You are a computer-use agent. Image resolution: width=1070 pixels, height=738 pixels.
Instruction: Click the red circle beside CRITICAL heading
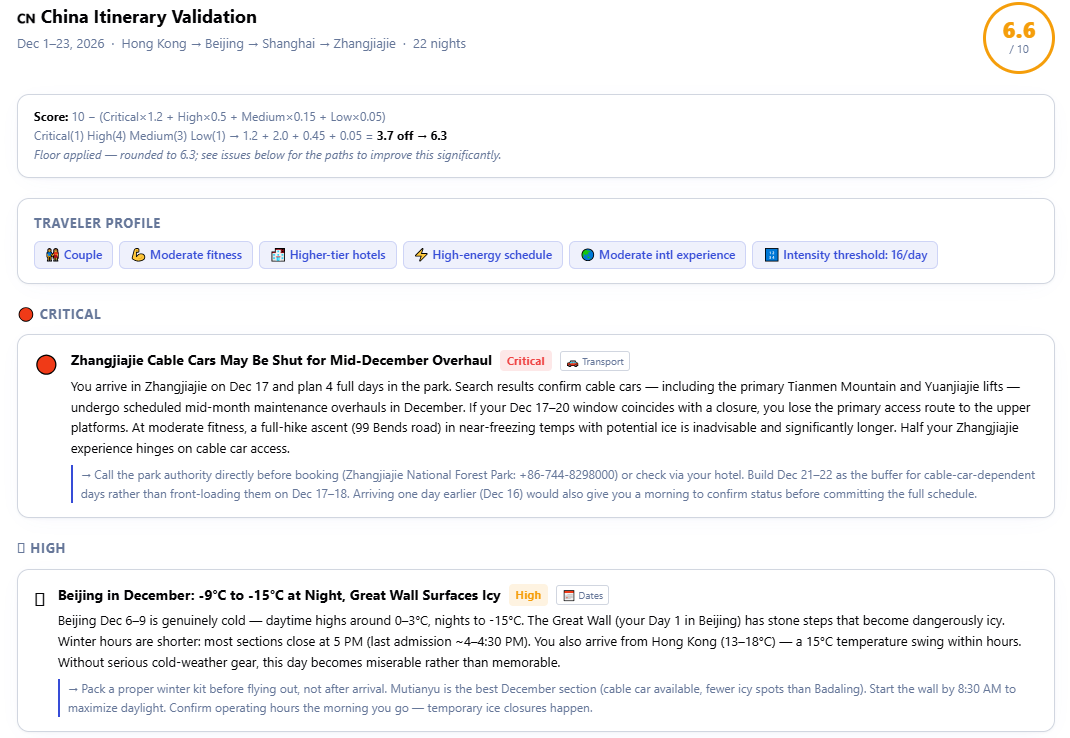pyautogui.click(x=26, y=315)
